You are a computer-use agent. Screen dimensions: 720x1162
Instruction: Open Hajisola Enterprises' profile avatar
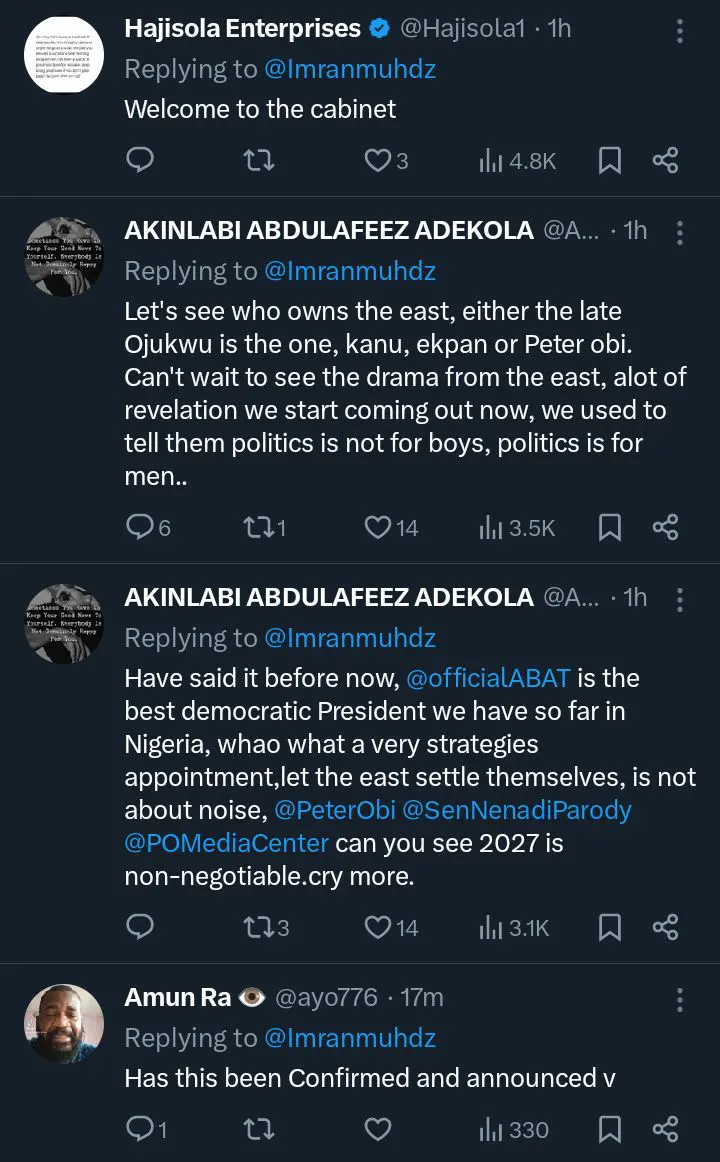coord(64,56)
